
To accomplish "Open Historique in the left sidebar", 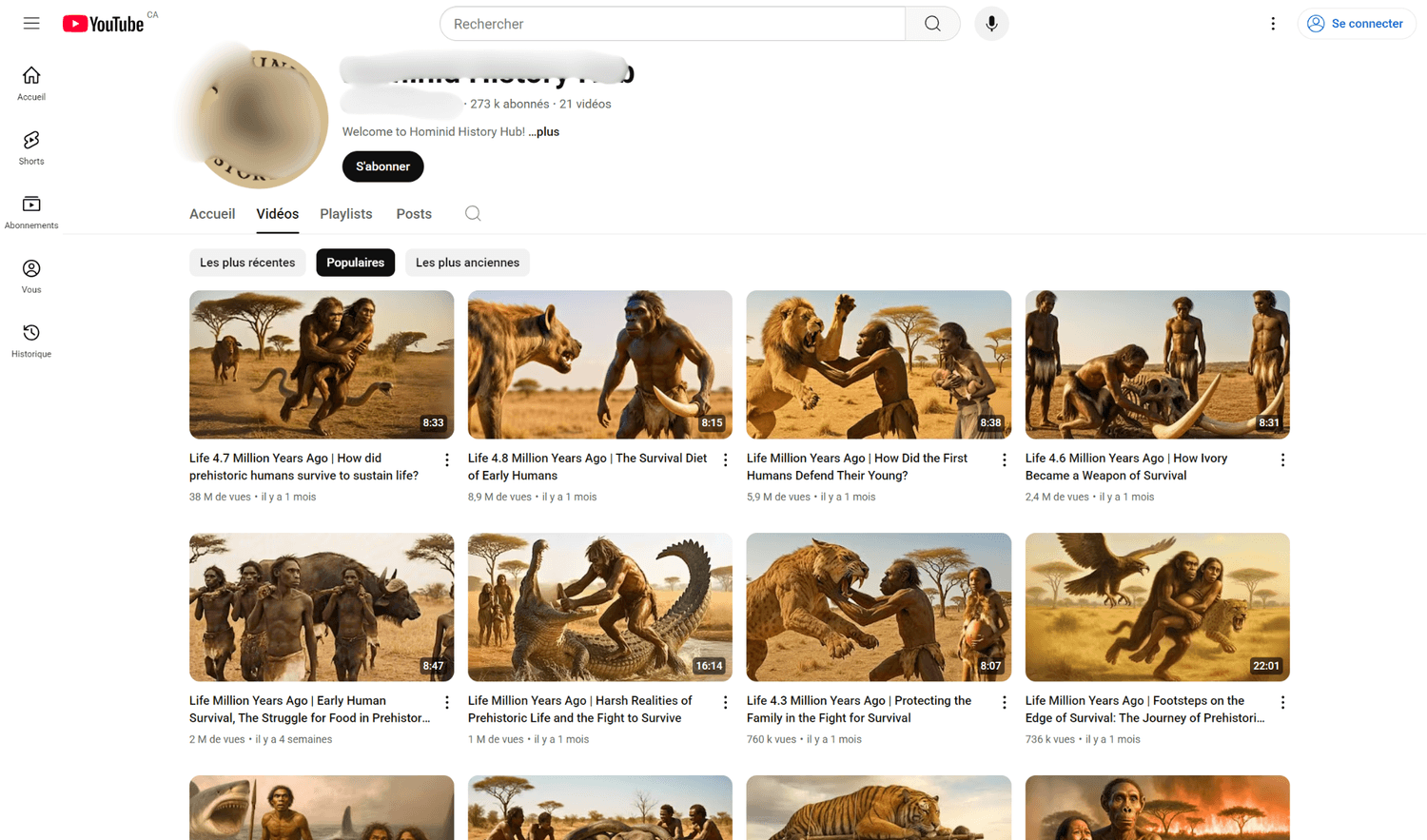I will click(x=31, y=341).
